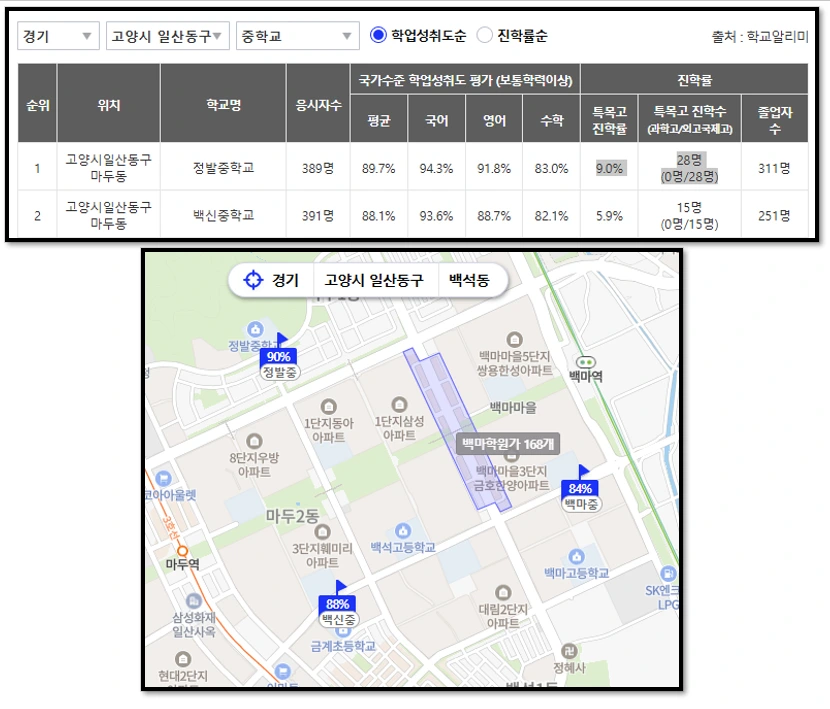Click the 8단지우방 아파트 icon
Viewport: 830px width, 709px height.
(x=255, y=441)
